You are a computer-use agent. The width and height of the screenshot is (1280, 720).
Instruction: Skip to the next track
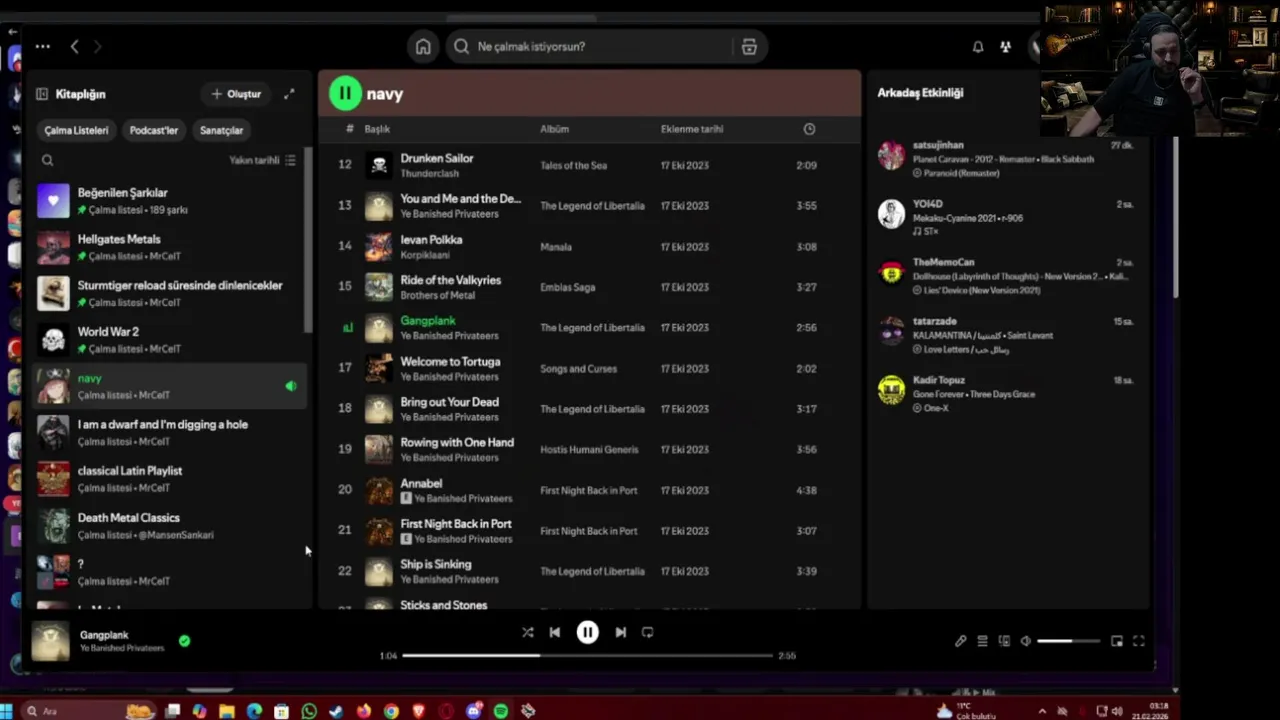[x=620, y=633]
